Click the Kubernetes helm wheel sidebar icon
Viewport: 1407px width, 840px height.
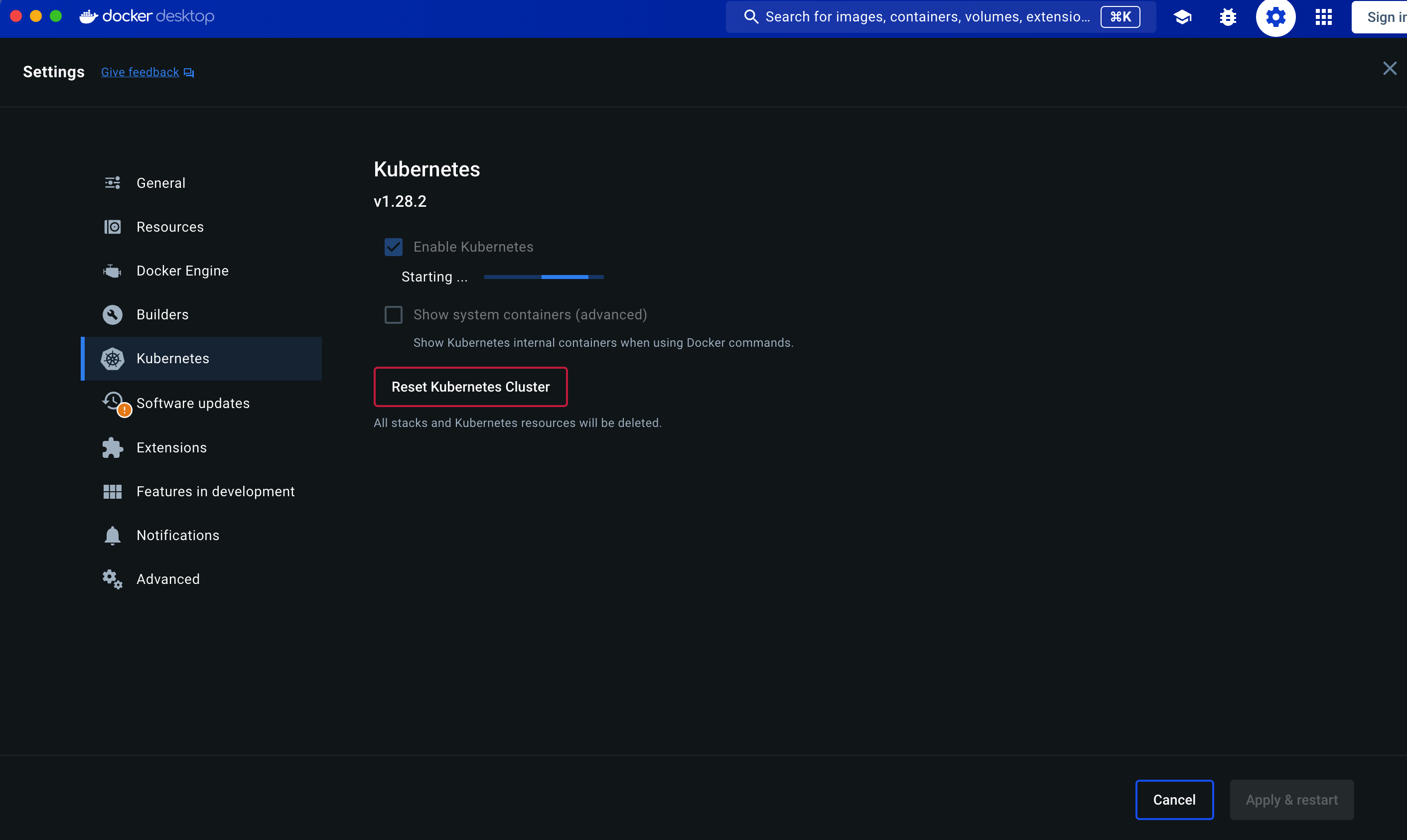point(112,359)
